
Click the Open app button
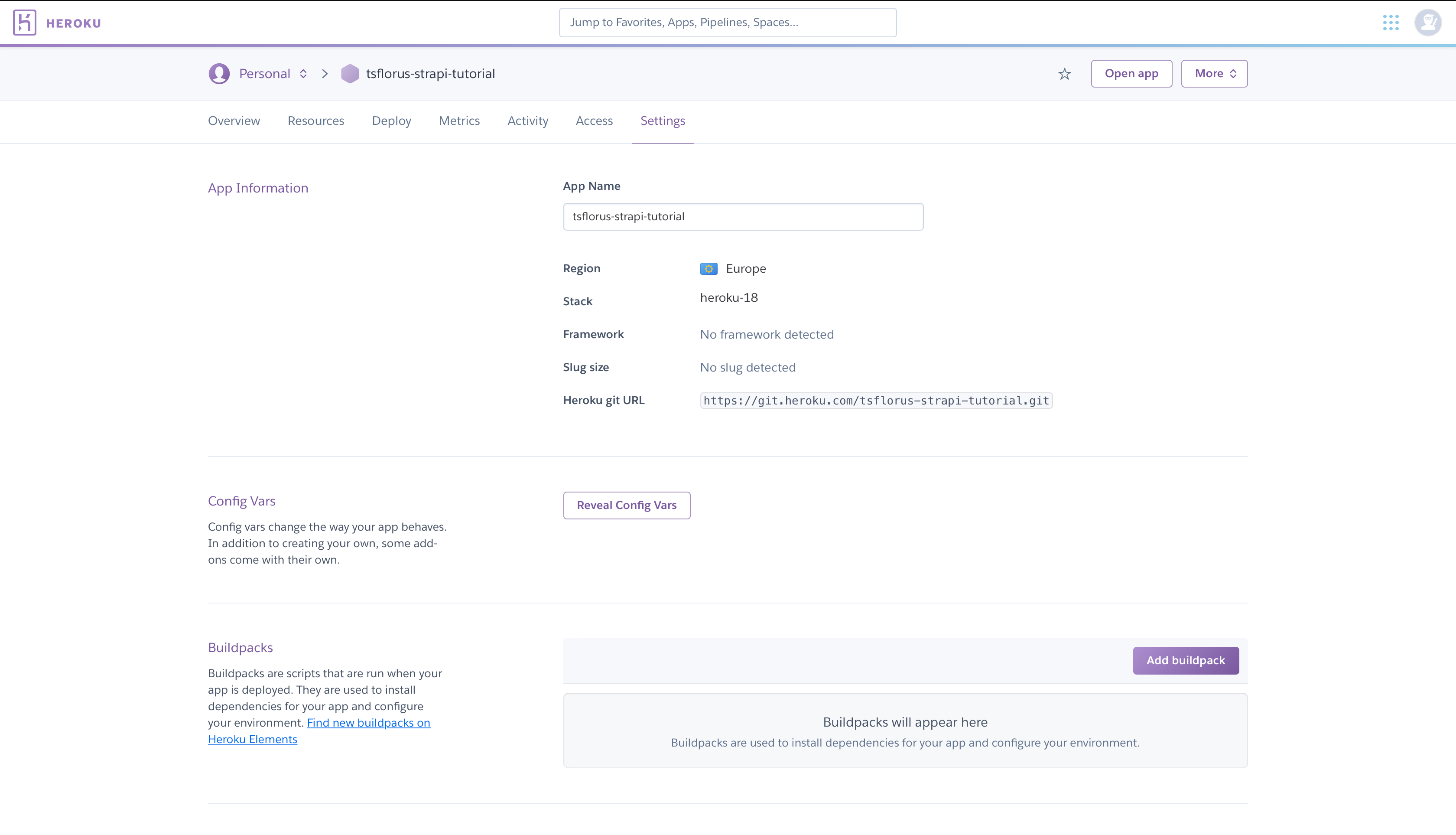pyautogui.click(x=1131, y=73)
